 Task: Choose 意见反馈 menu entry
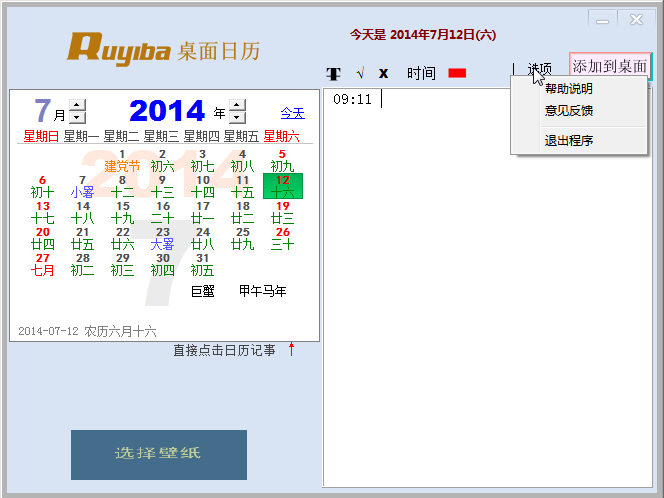569,111
